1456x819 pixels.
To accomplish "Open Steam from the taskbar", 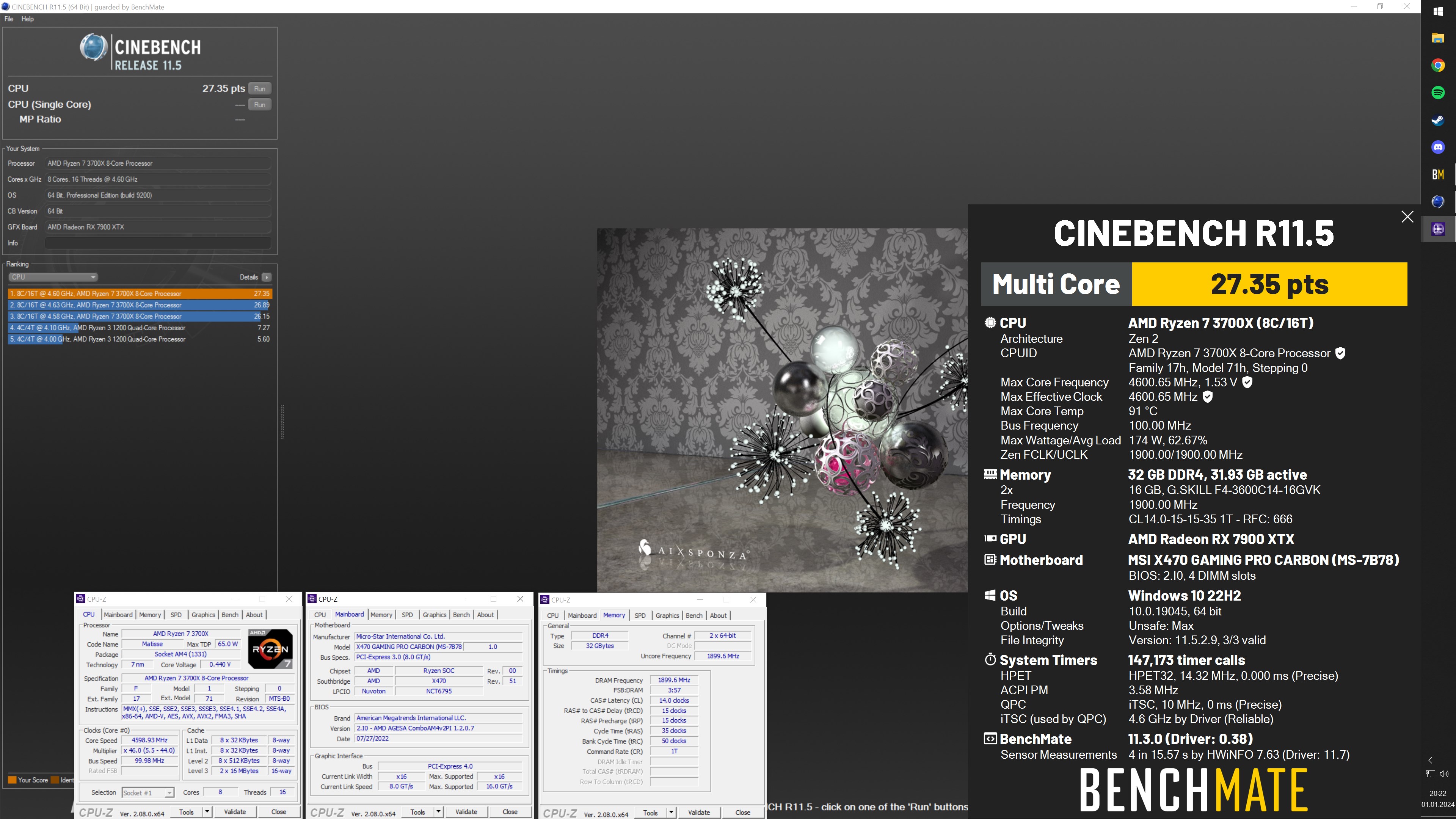I will (x=1438, y=120).
